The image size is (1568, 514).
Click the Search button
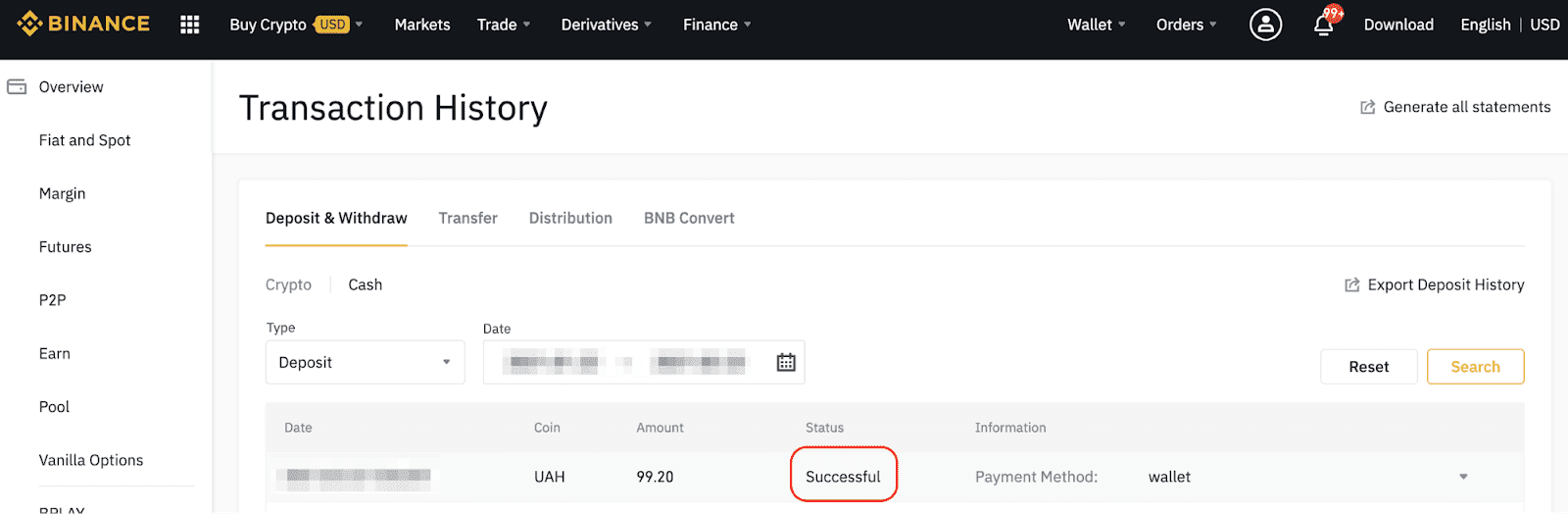pyautogui.click(x=1475, y=367)
